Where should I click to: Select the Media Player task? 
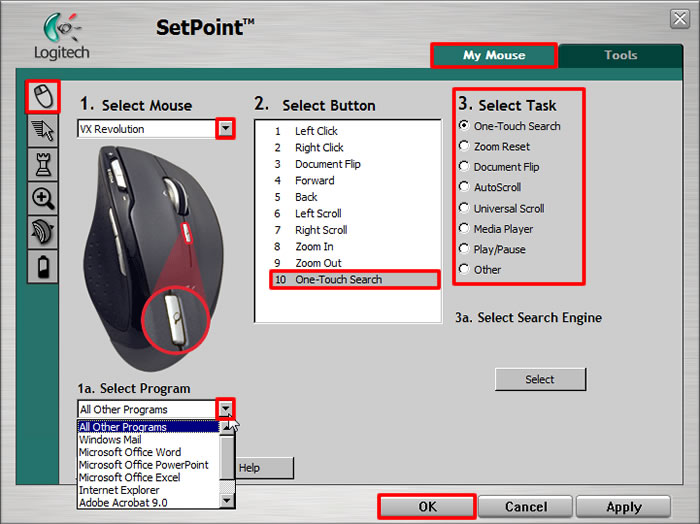(464, 229)
